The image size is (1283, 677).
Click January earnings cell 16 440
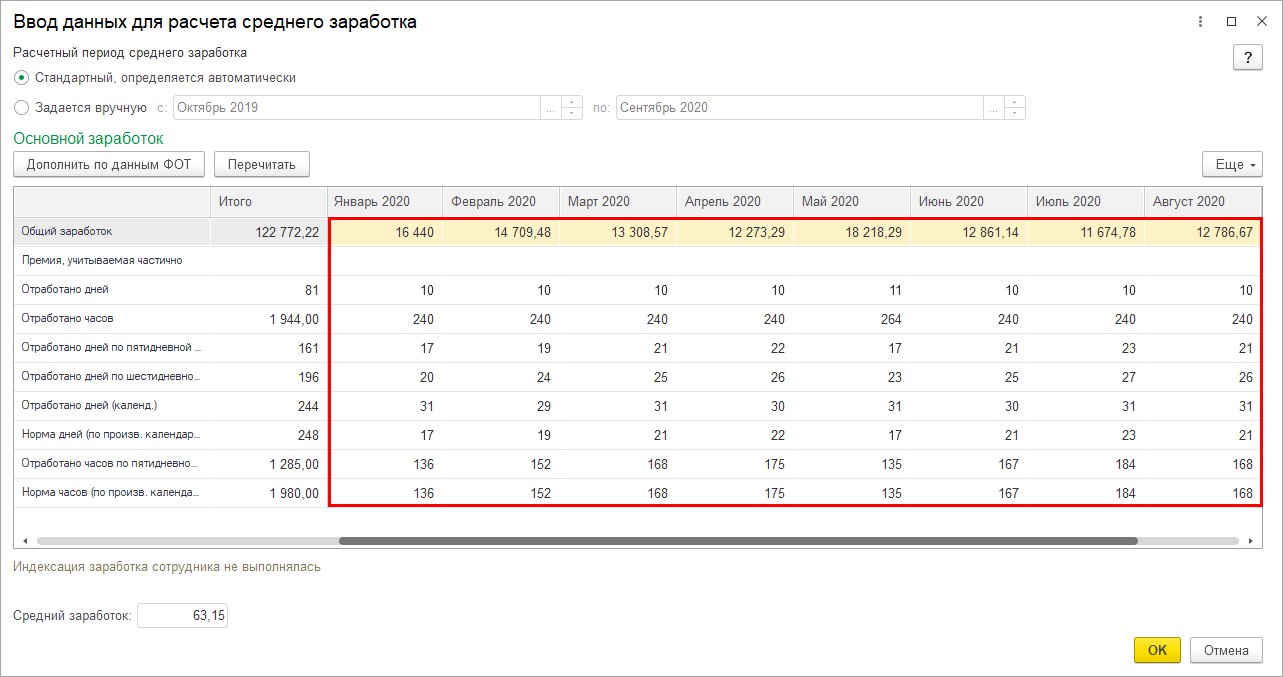385,232
